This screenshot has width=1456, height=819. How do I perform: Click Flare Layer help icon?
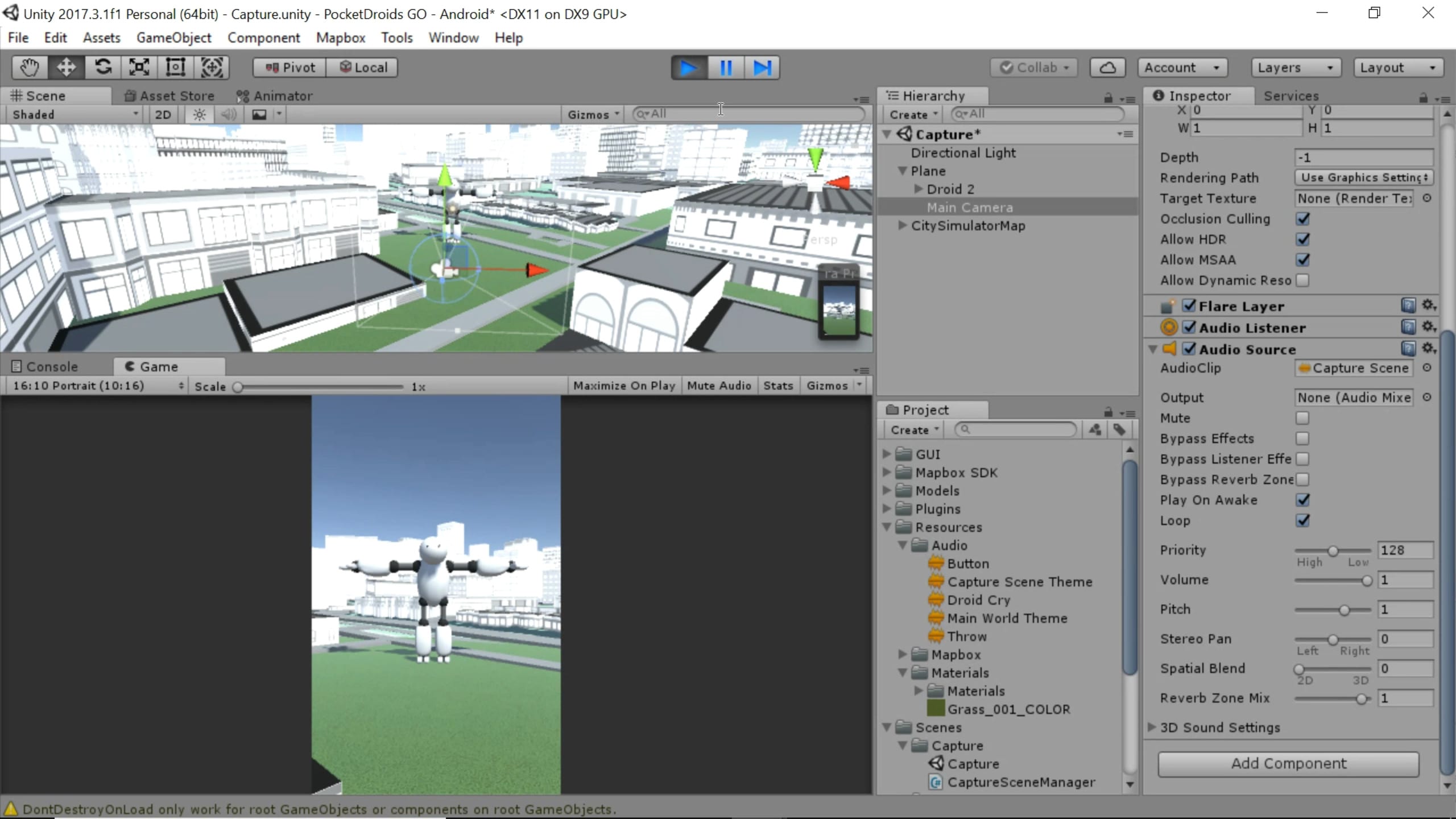click(1408, 306)
